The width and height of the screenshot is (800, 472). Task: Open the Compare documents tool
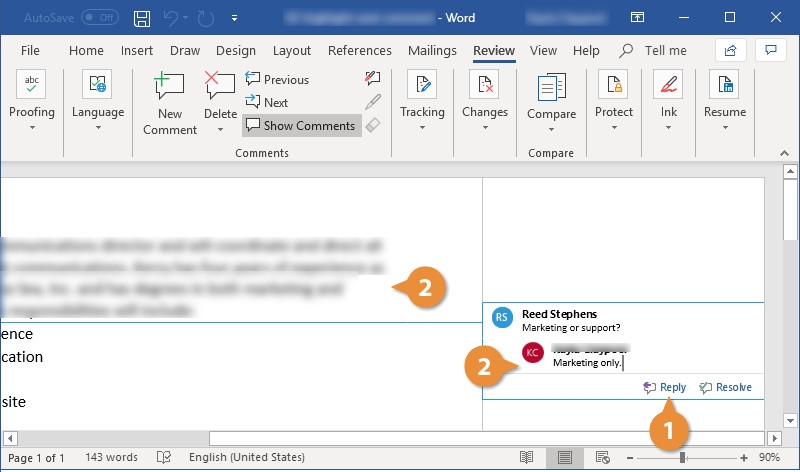551,98
